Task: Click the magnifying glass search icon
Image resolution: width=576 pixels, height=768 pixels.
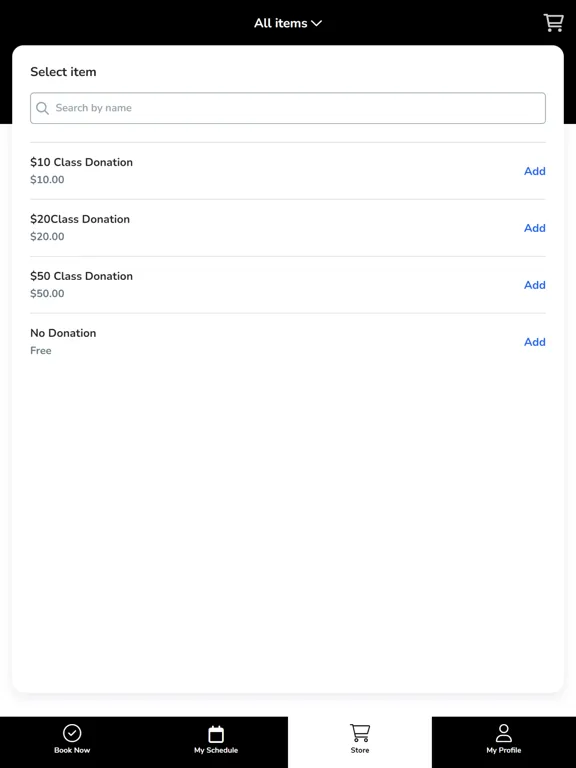Action: coord(43,108)
